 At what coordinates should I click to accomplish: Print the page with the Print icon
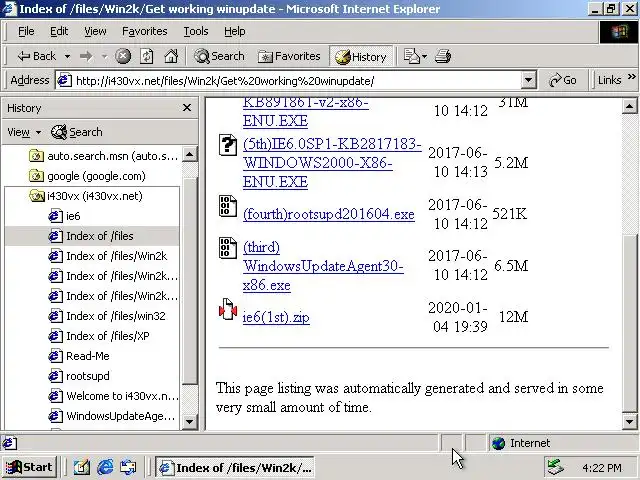point(443,56)
